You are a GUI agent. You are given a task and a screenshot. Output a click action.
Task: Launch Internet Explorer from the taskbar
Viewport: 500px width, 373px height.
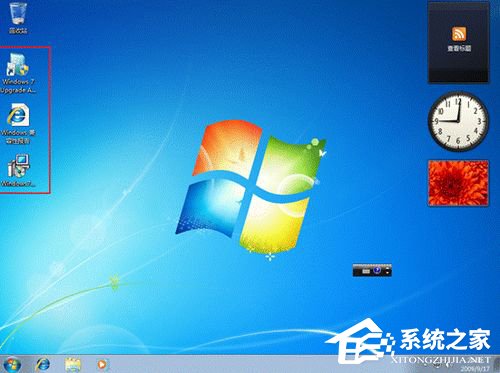click(x=43, y=364)
